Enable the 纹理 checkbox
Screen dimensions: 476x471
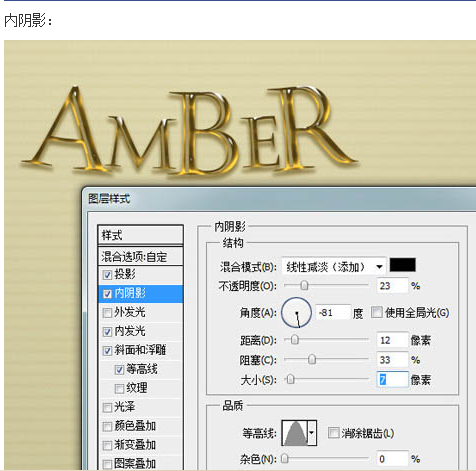click(119, 389)
